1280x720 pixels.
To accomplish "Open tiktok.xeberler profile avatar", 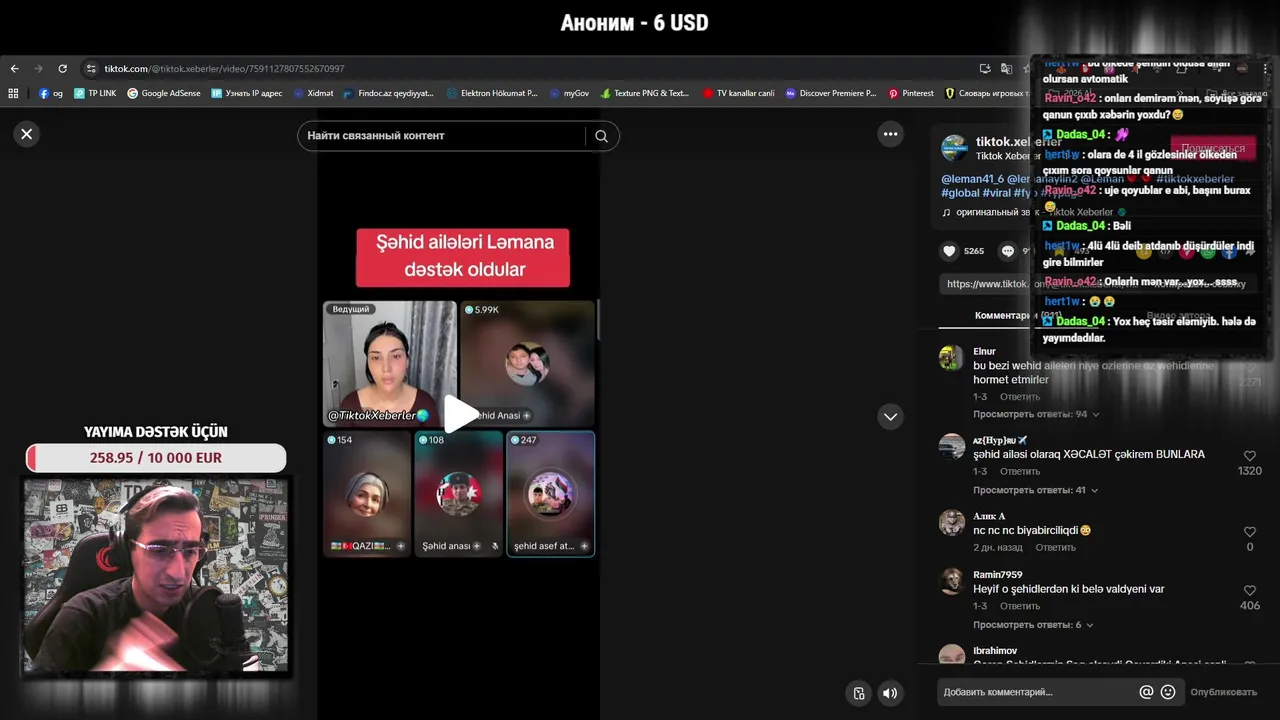I will coord(954,148).
